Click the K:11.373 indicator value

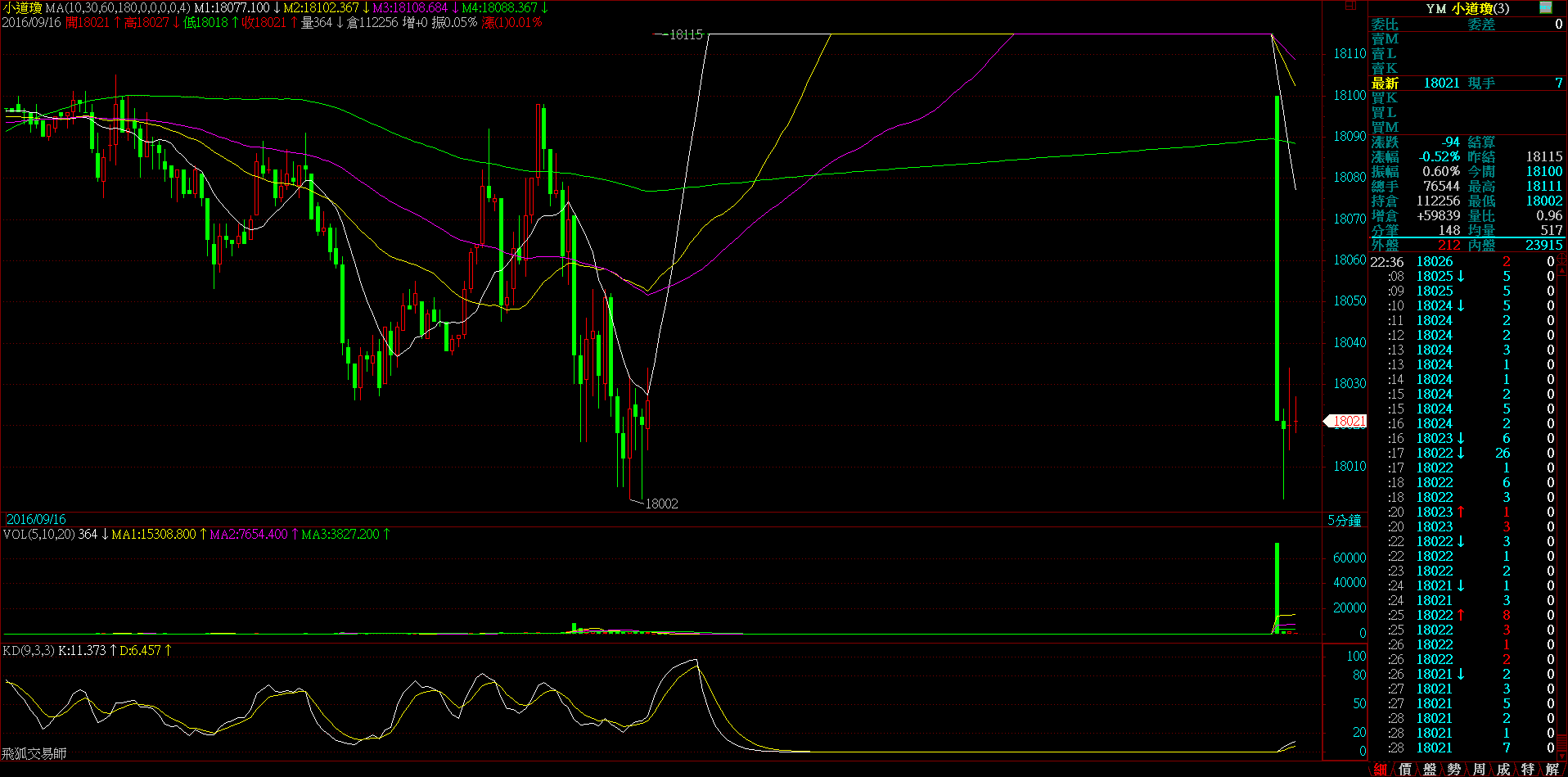[82, 650]
